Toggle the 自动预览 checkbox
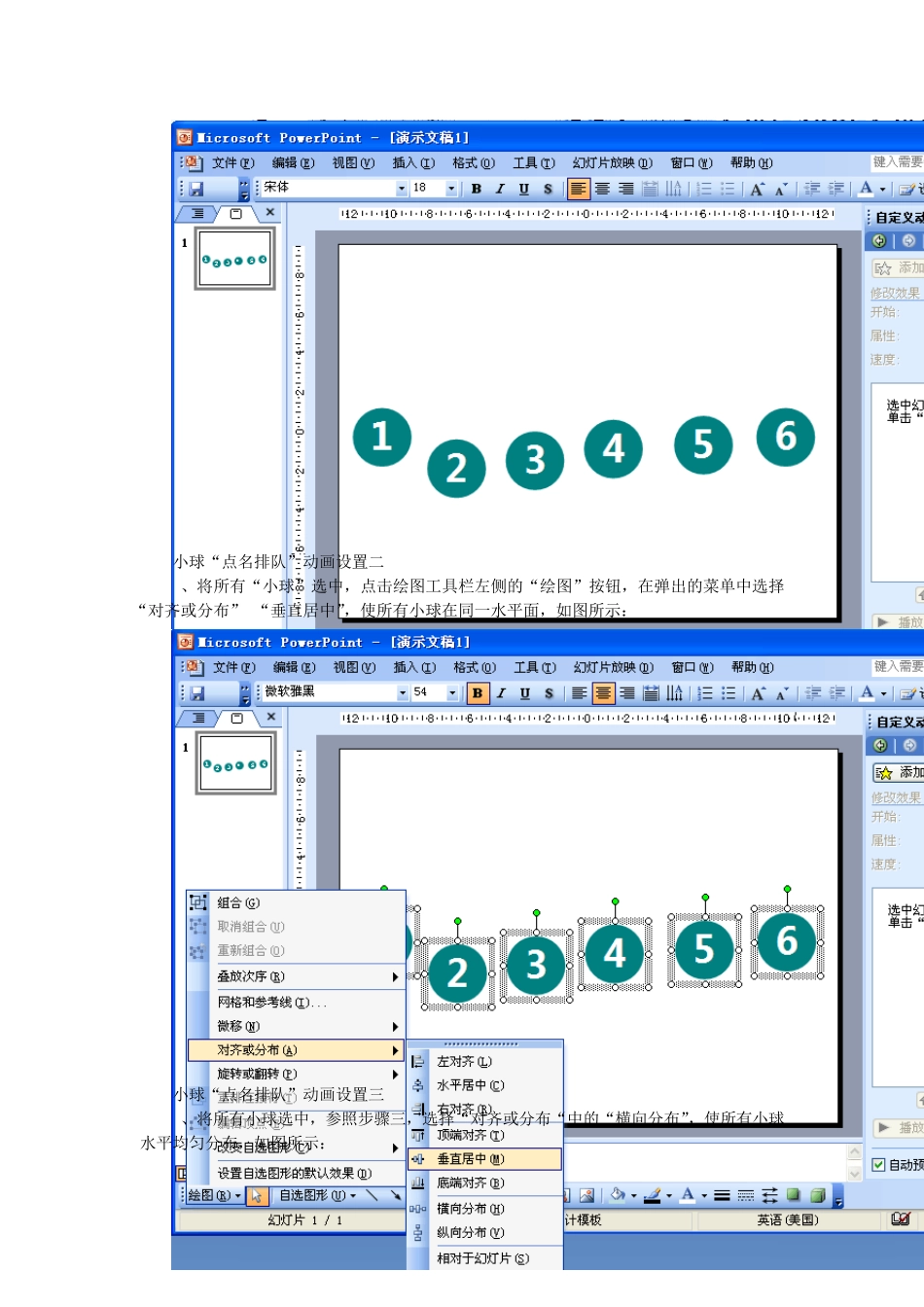Viewport: 924px width, 1307px height. [879, 1164]
